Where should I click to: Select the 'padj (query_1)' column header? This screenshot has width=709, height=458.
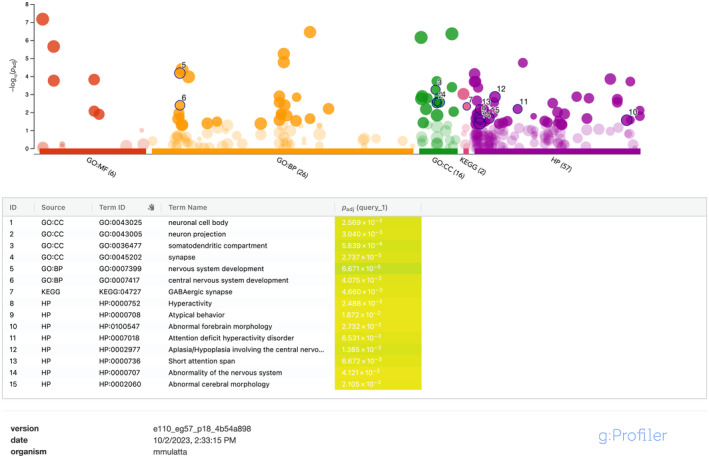[x=364, y=208]
